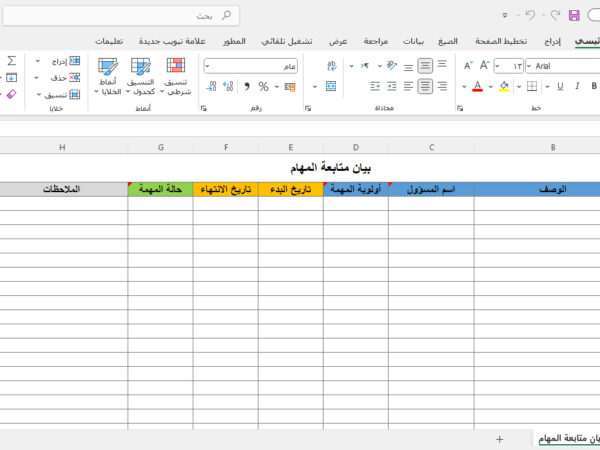Expand the fill color dropdown arrow
Screen dimensions: 600x450
[x=491, y=87]
